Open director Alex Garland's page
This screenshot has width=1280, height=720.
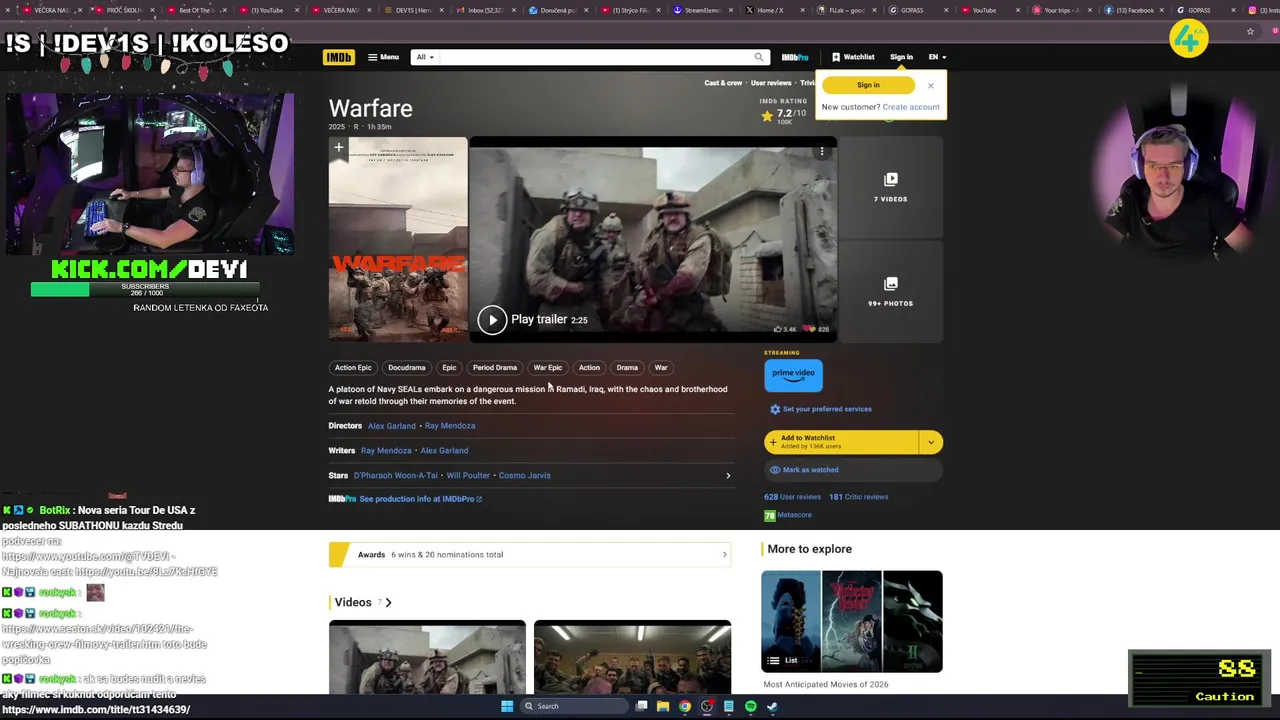392,426
